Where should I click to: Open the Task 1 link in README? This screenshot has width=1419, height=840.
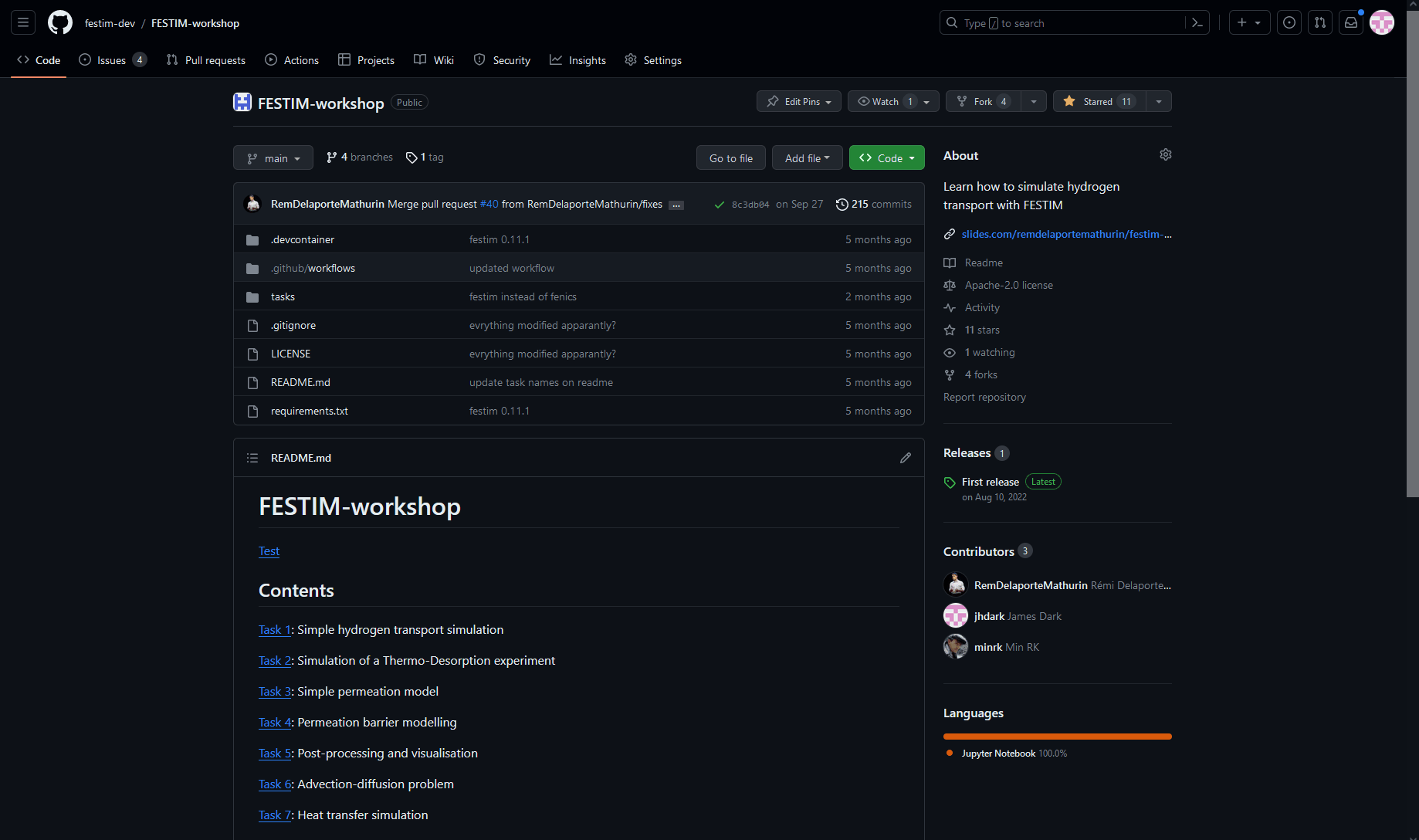coord(275,630)
